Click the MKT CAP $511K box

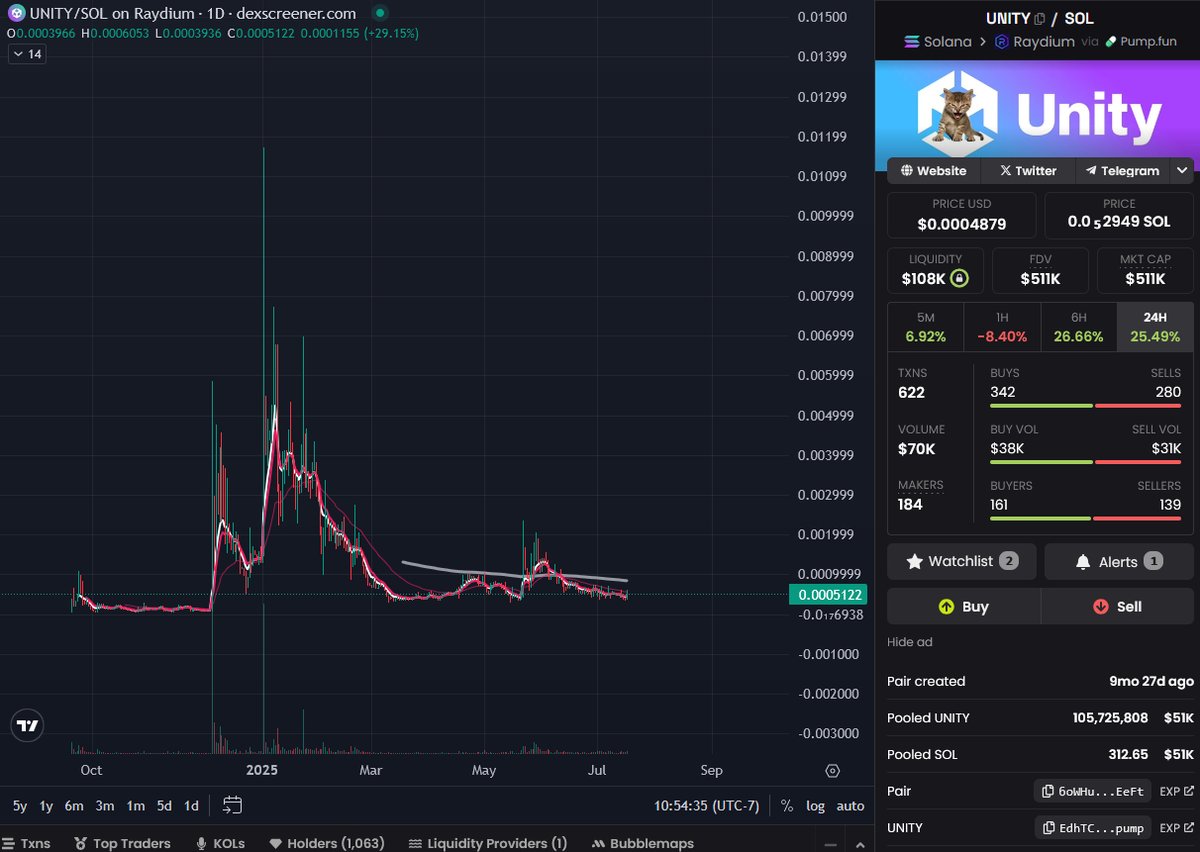coord(1145,270)
